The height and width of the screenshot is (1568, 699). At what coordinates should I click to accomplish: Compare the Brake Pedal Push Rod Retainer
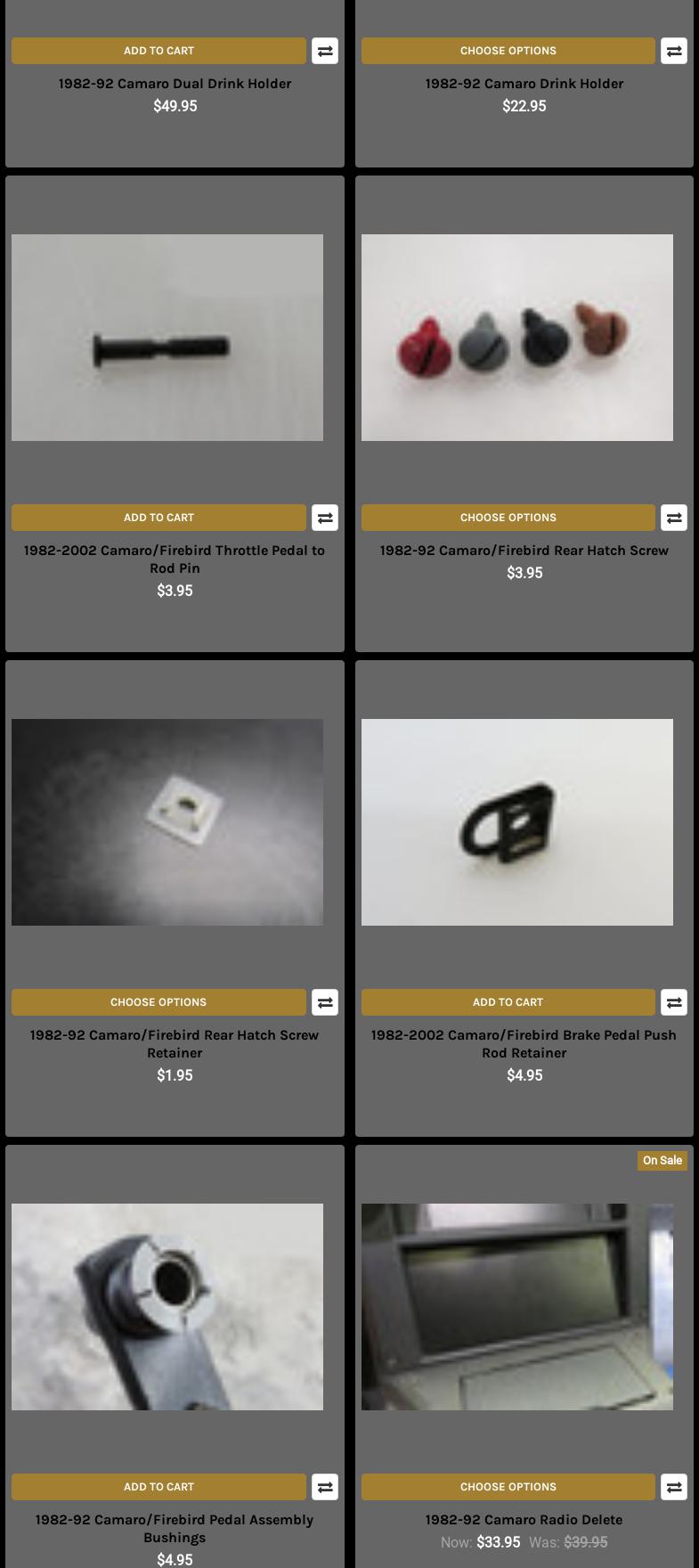674,1002
